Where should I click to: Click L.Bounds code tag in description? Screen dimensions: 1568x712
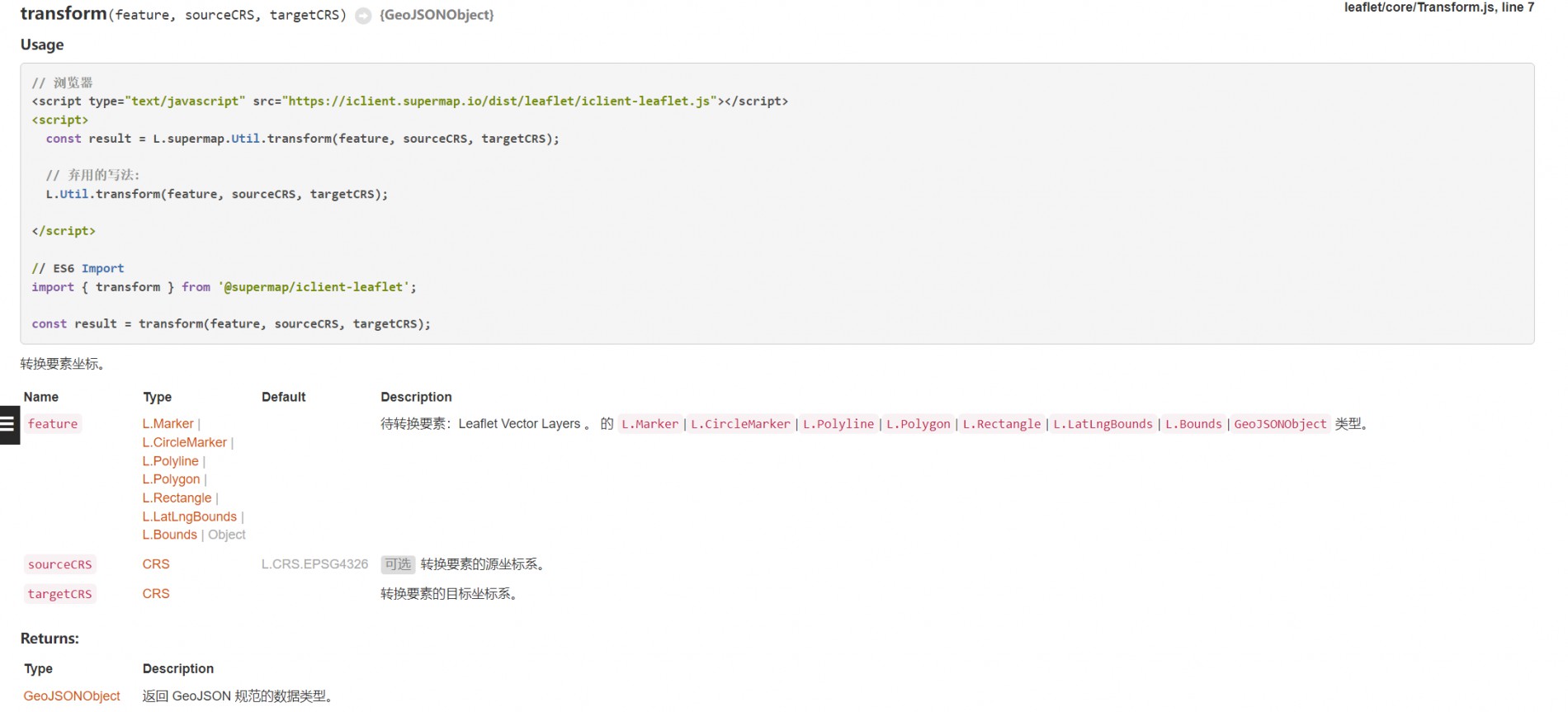1193,424
